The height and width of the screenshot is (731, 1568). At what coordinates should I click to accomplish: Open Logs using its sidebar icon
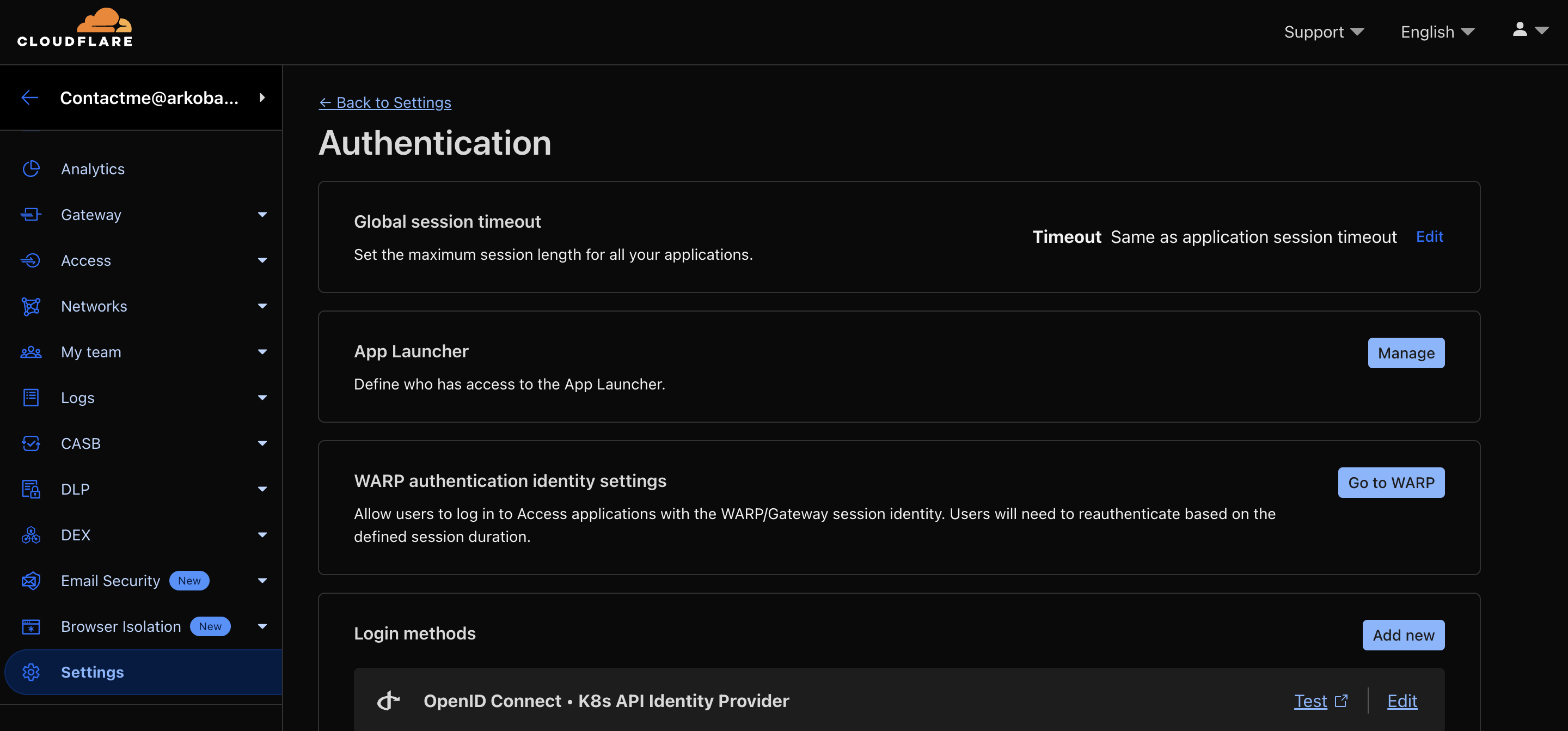[31, 397]
